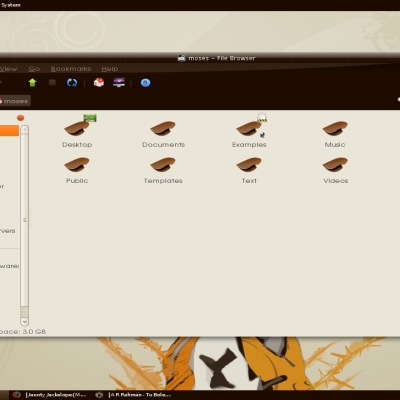Click the blue Search toolbar icon
The width and height of the screenshot is (400, 400).
coord(145,83)
